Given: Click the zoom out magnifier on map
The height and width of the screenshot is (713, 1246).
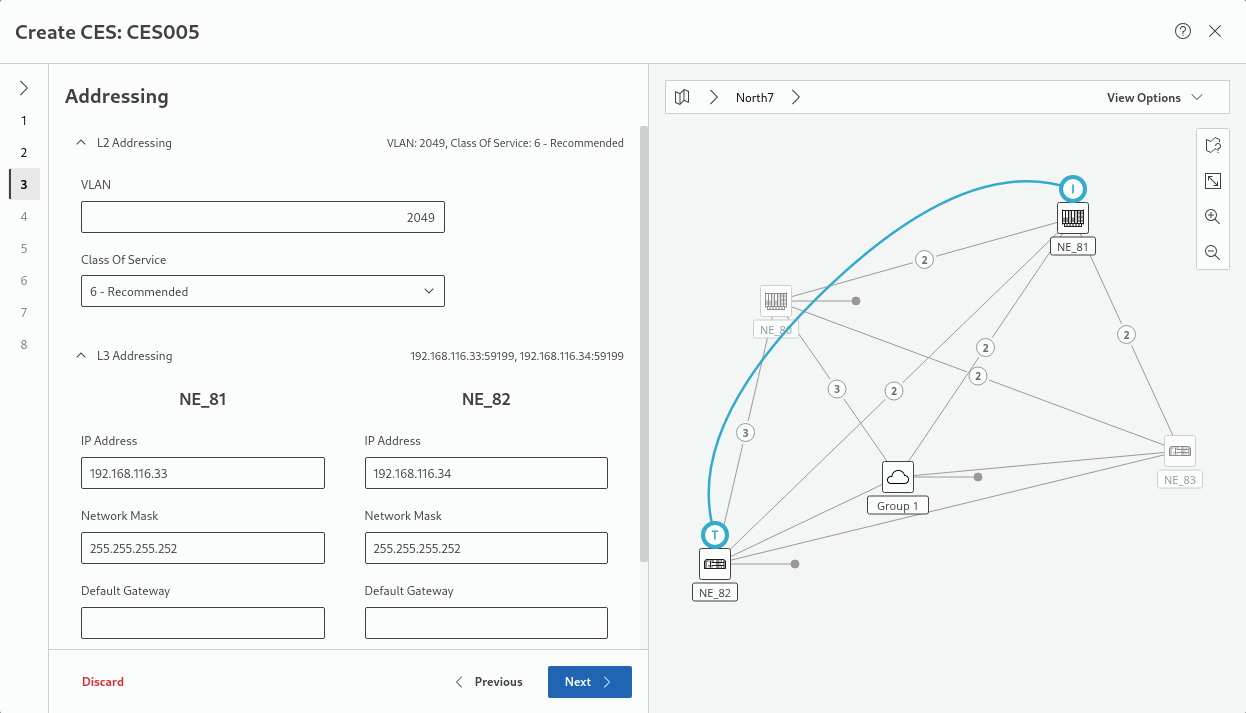Looking at the screenshot, I should (x=1212, y=253).
